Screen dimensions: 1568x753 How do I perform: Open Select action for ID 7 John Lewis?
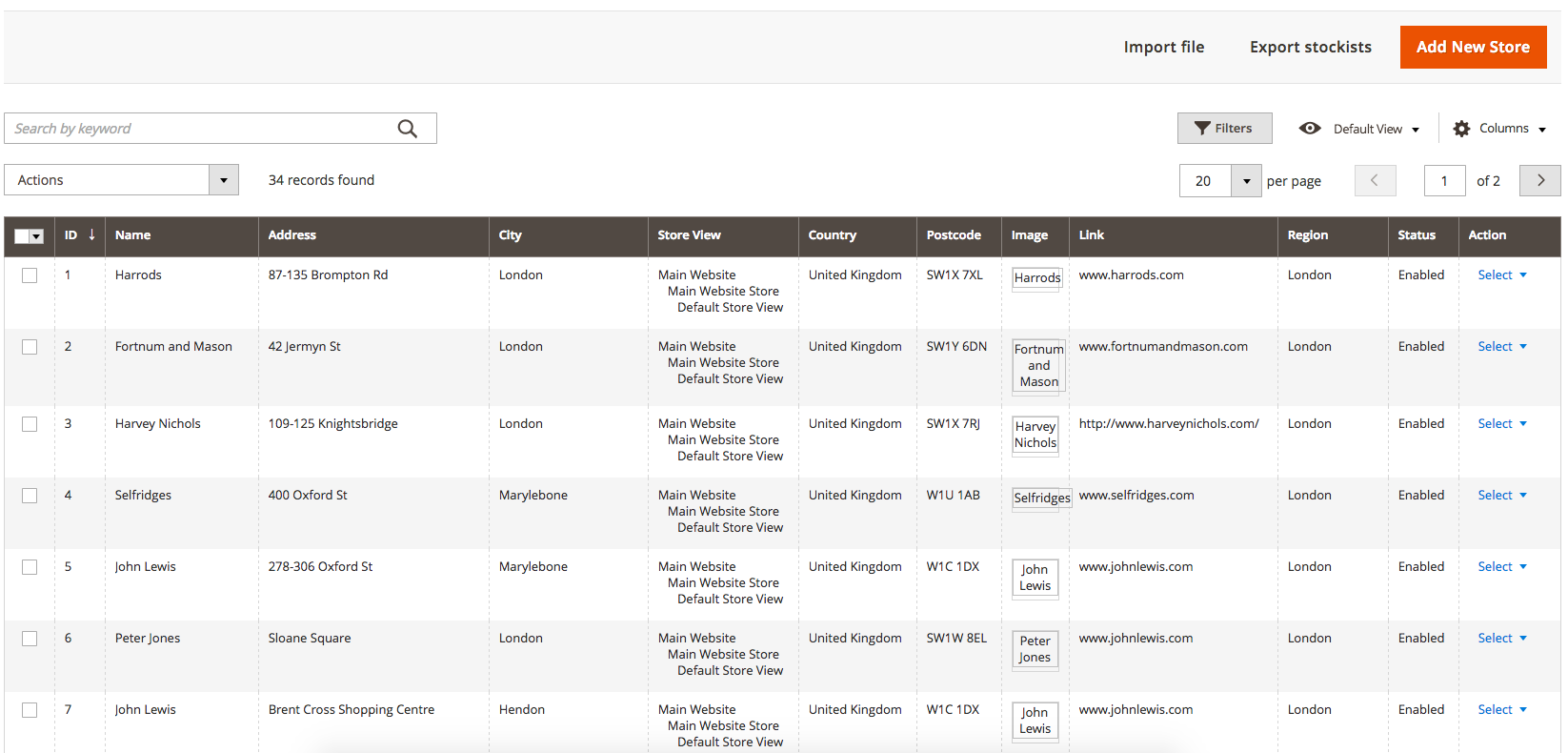point(1502,709)
